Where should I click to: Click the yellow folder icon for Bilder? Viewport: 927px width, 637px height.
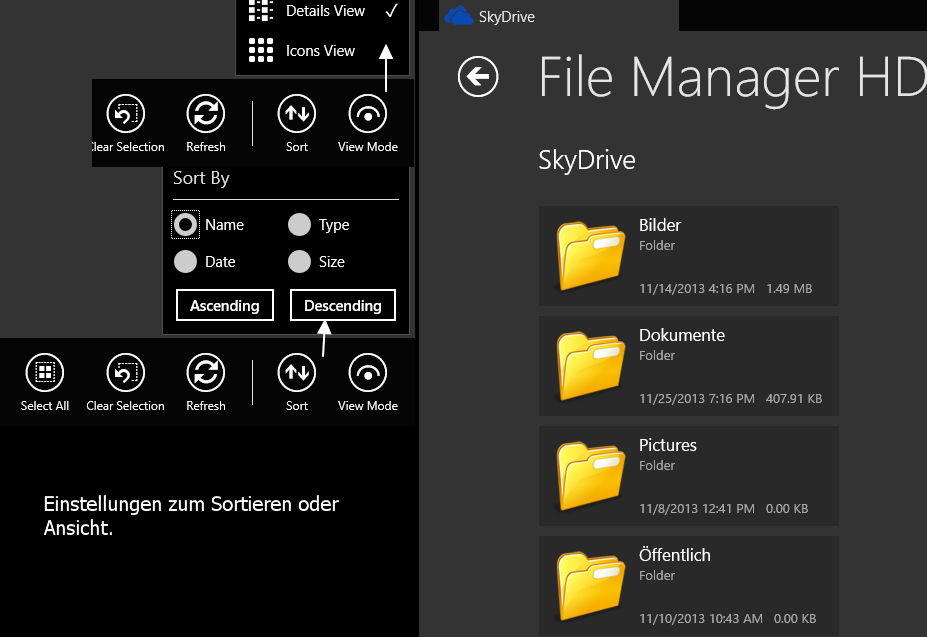[x=590, y=256]
